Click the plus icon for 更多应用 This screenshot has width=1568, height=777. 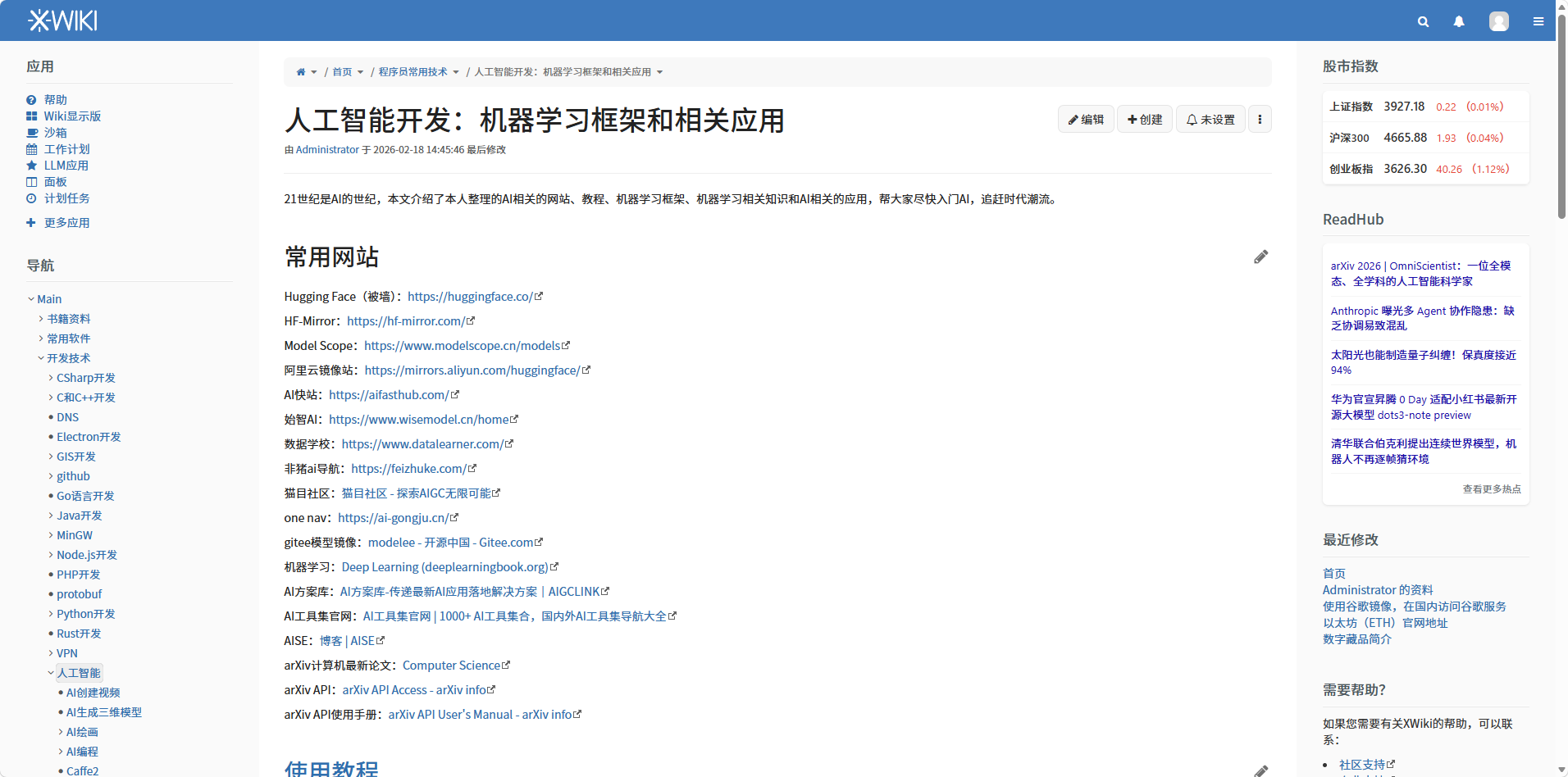31,223
